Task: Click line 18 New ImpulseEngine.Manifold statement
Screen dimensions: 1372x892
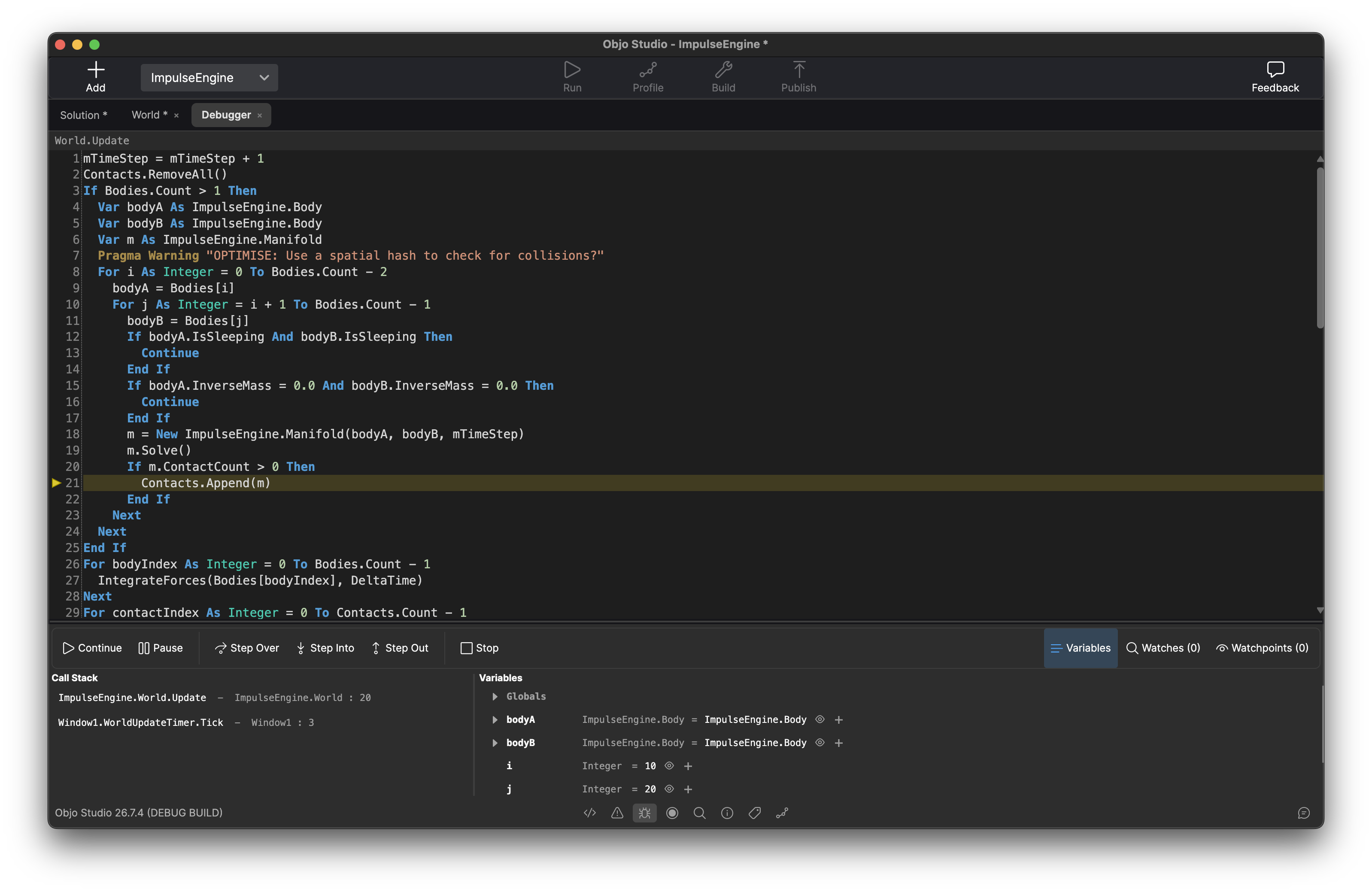Action: tap(325, 434)
